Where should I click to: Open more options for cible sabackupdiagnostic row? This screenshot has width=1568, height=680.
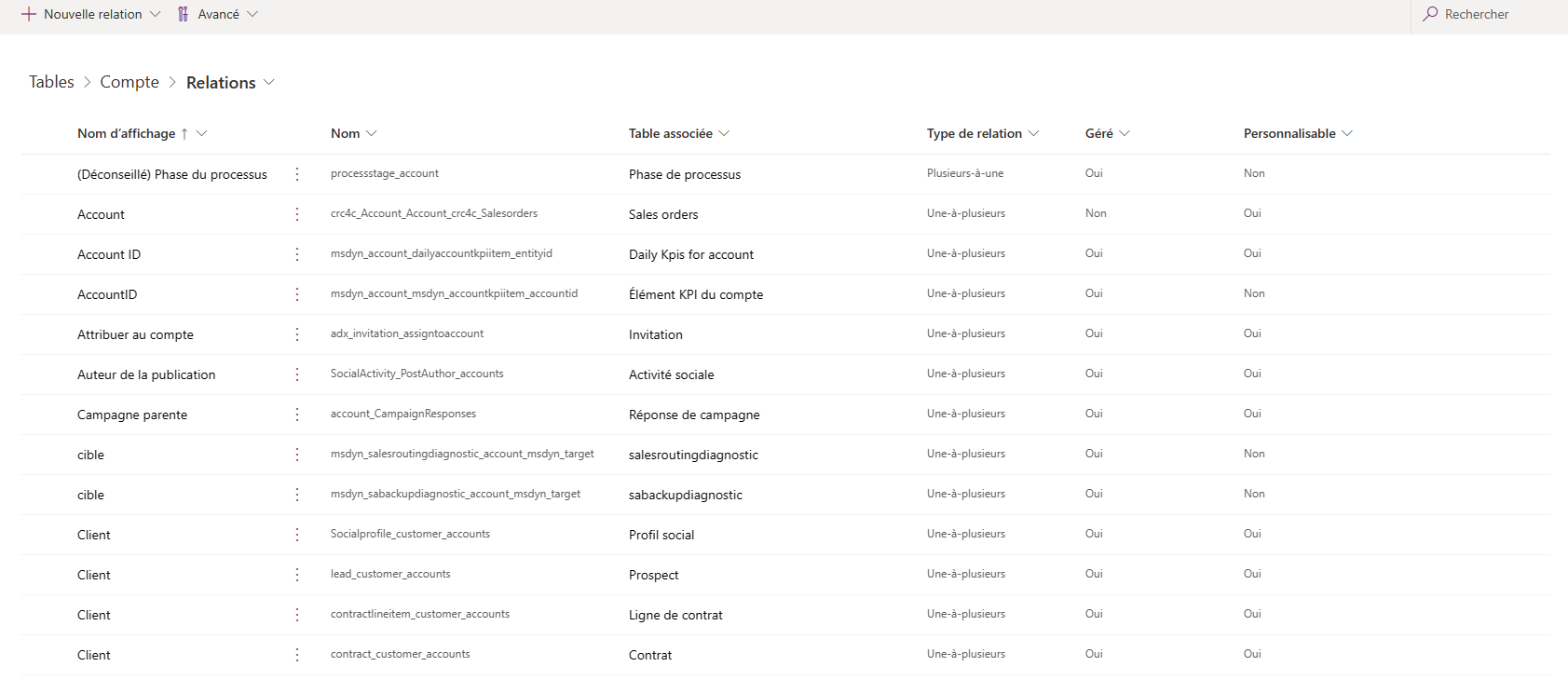point(297,495)
